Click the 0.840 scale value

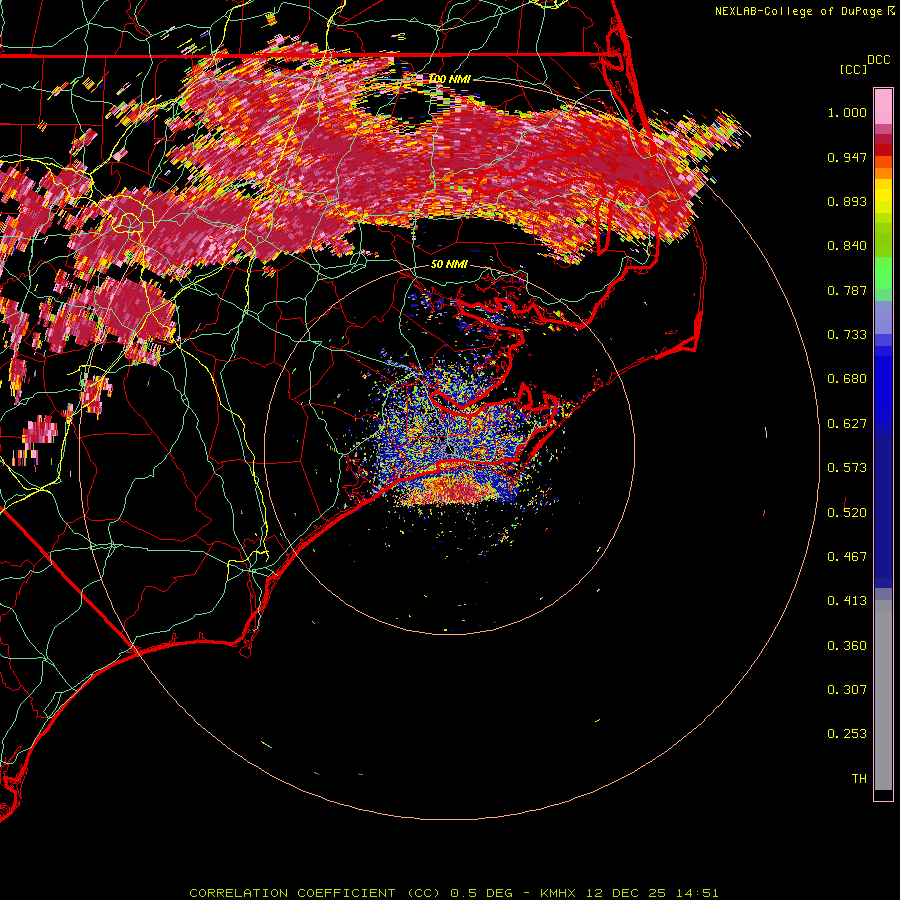[847, 246]
